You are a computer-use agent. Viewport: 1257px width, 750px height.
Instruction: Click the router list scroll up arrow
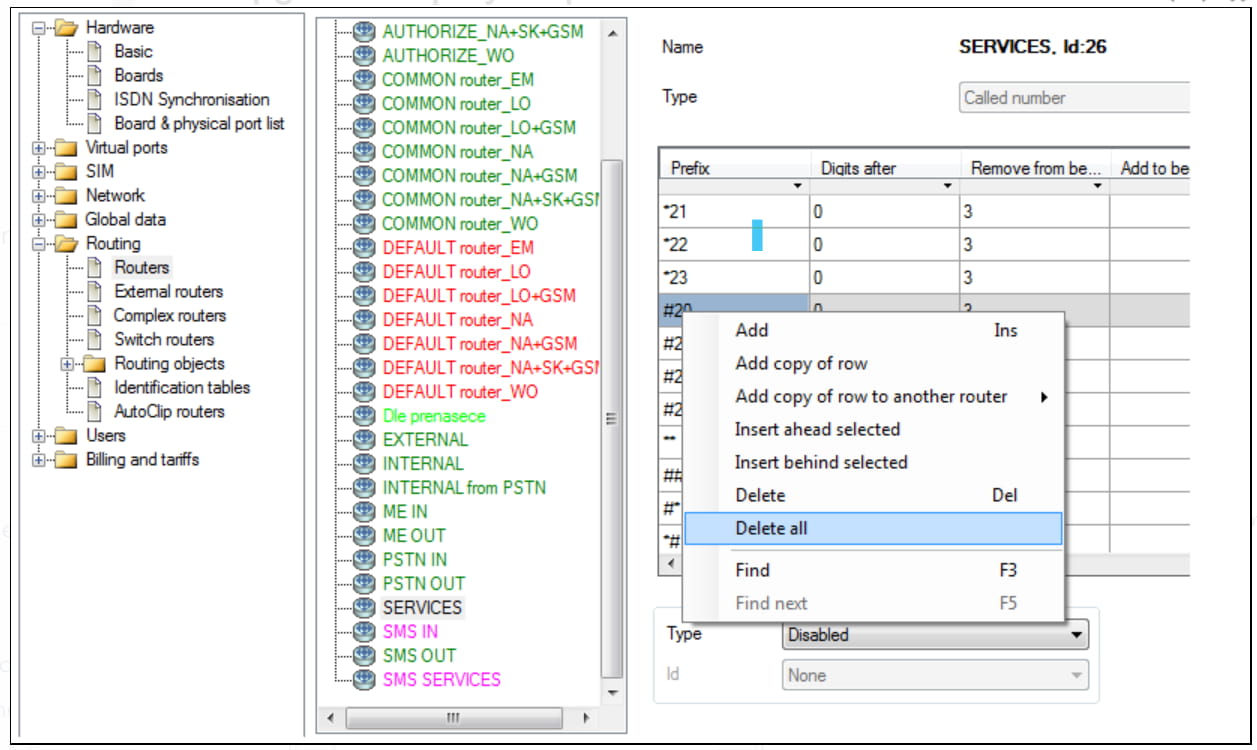pos(612,33)
